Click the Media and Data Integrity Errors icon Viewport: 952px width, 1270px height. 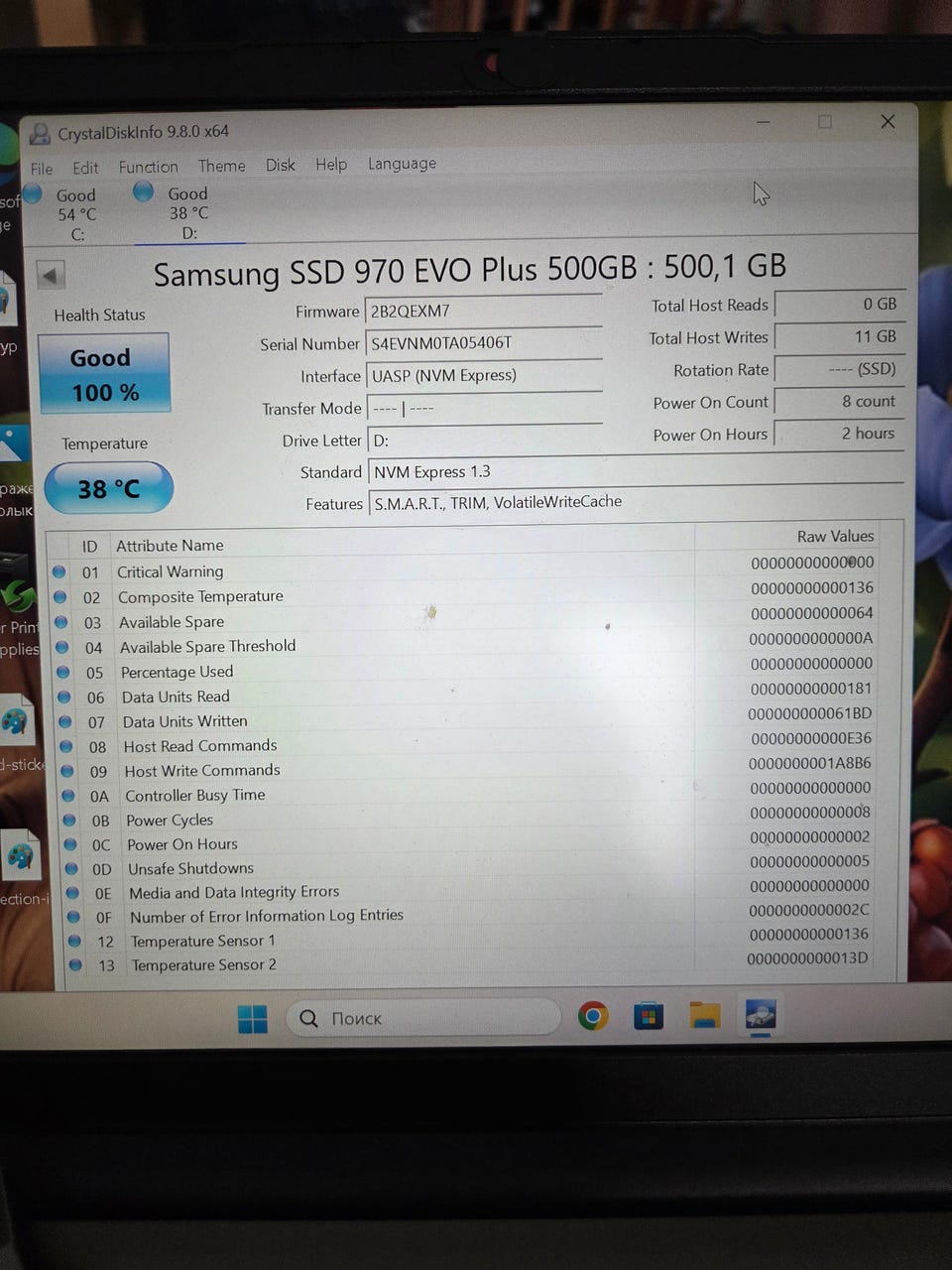tap(72, 893)
